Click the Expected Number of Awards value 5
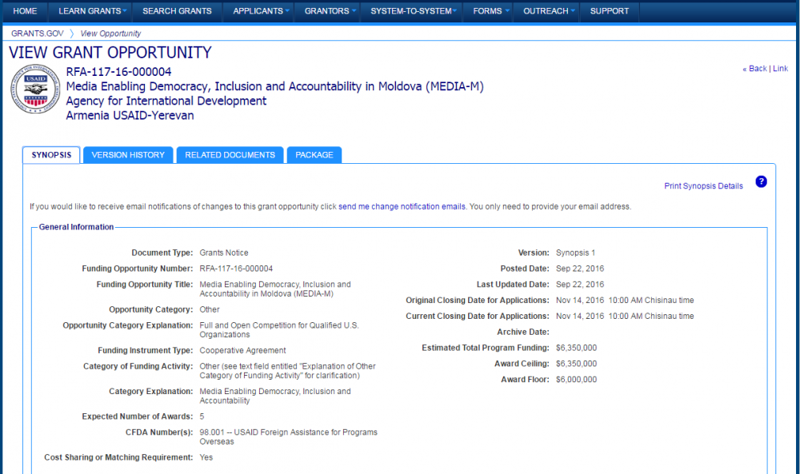 [x=202, y=416]
